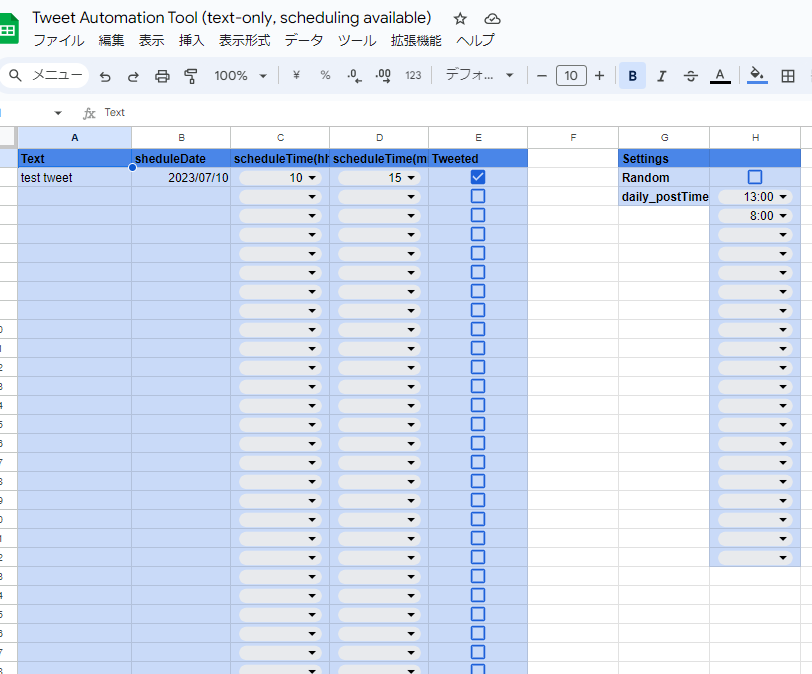Check the cloud save status icon
This screenshot has height=674, width=812.
pyautogui.click(x=492, y=19)
